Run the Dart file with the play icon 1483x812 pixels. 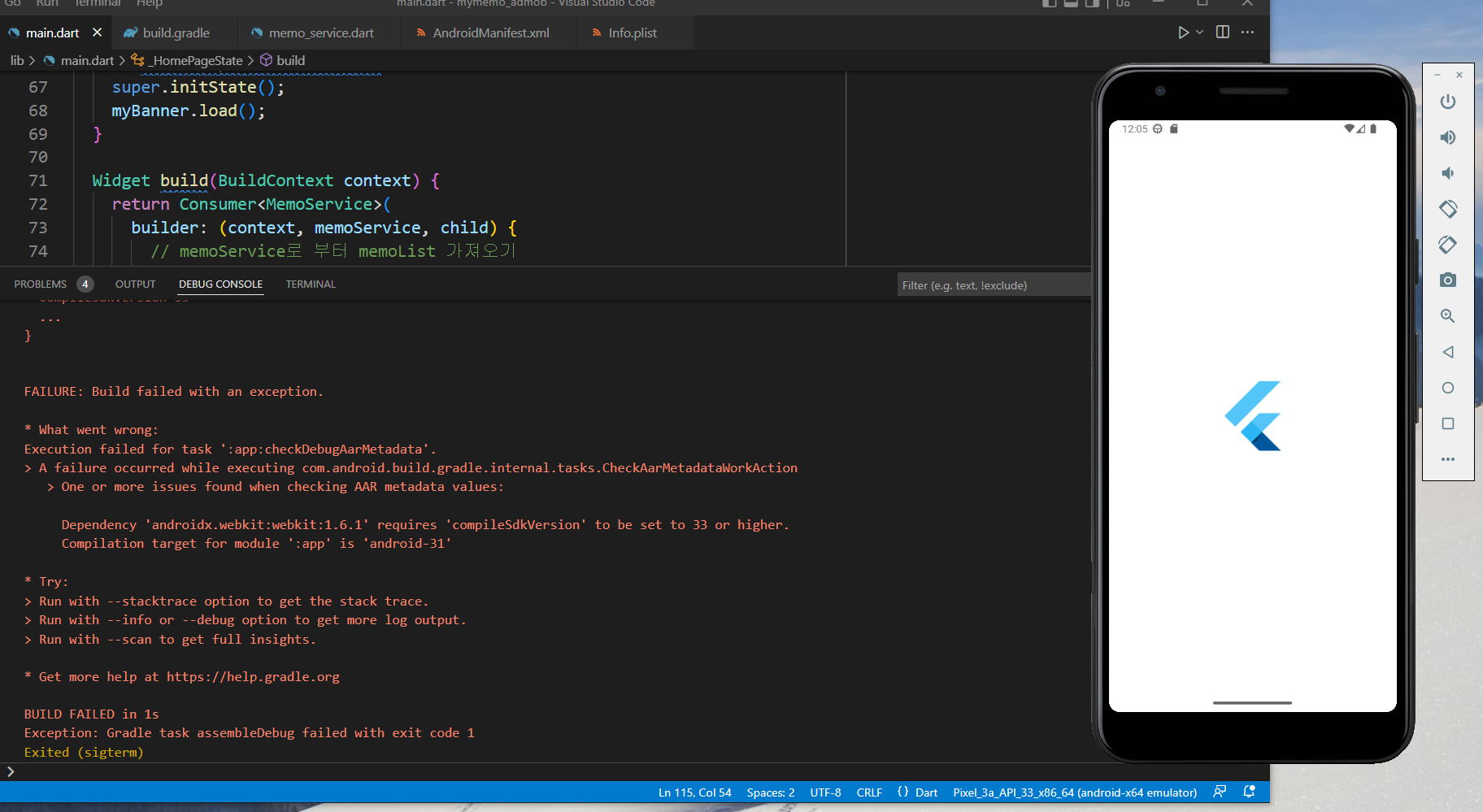[1183, 33]
